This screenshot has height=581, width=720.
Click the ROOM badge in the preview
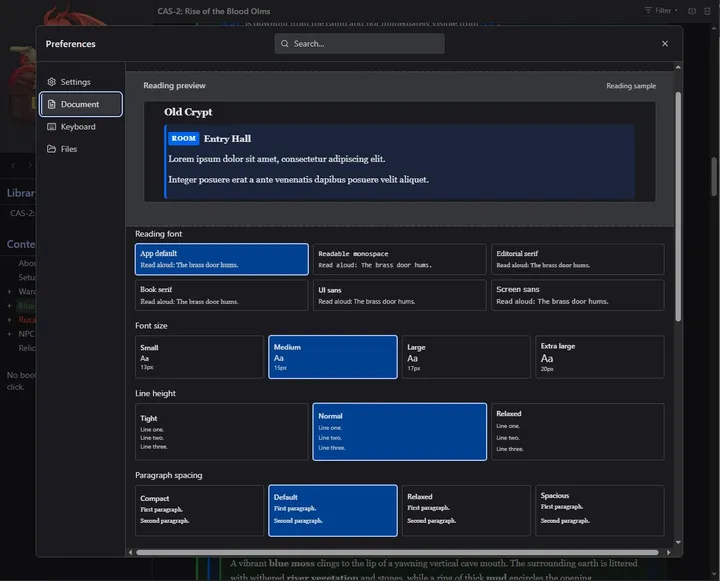[184, 138]
